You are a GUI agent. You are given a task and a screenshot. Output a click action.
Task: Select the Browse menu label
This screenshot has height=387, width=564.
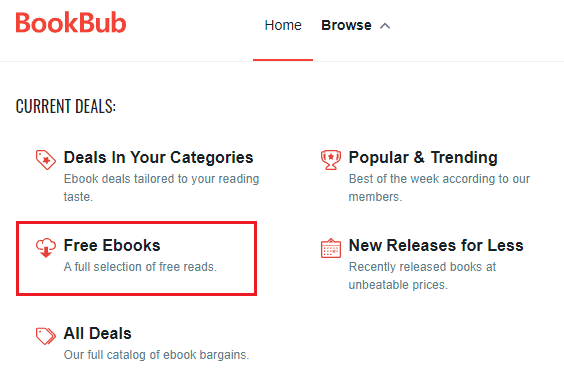tap(346, 25)
